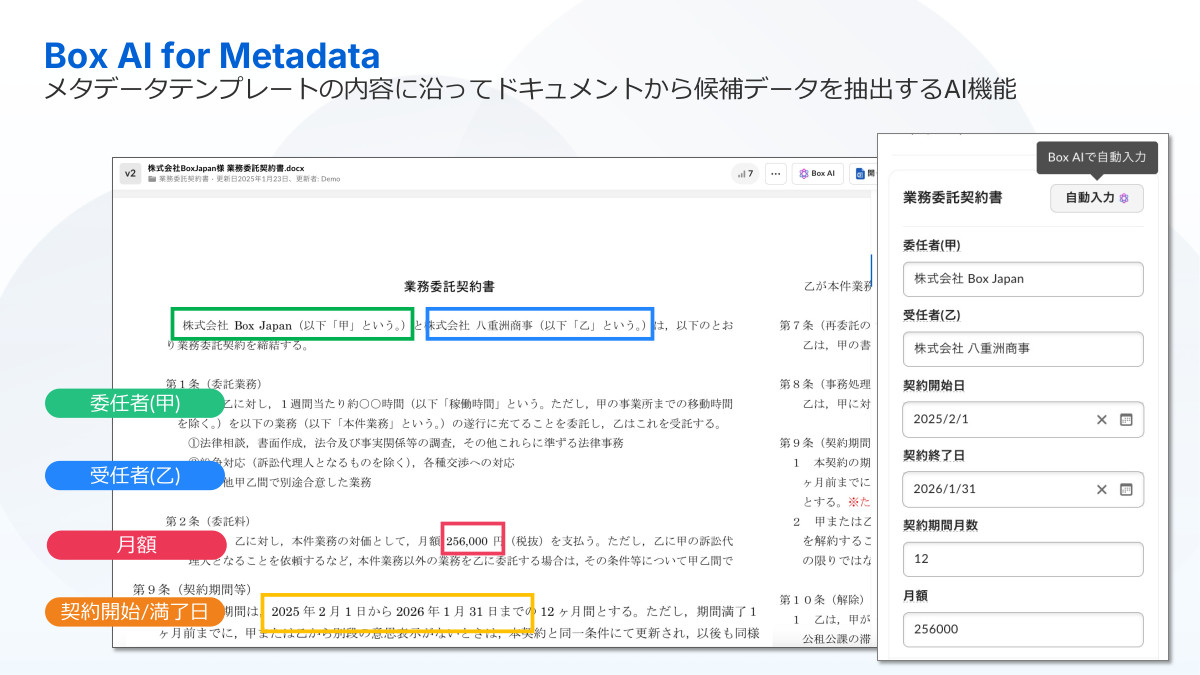The height and width of the screenshot is (675, 1200).
Task: Open the calendar picker for 契約開始日
Action: pos(1126,420)
